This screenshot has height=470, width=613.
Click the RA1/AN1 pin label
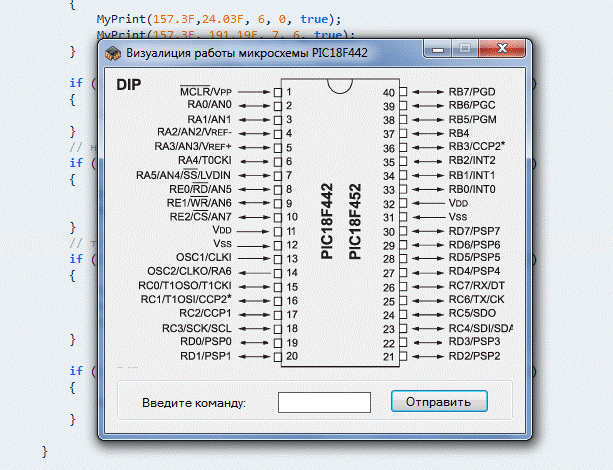(209, 119)
